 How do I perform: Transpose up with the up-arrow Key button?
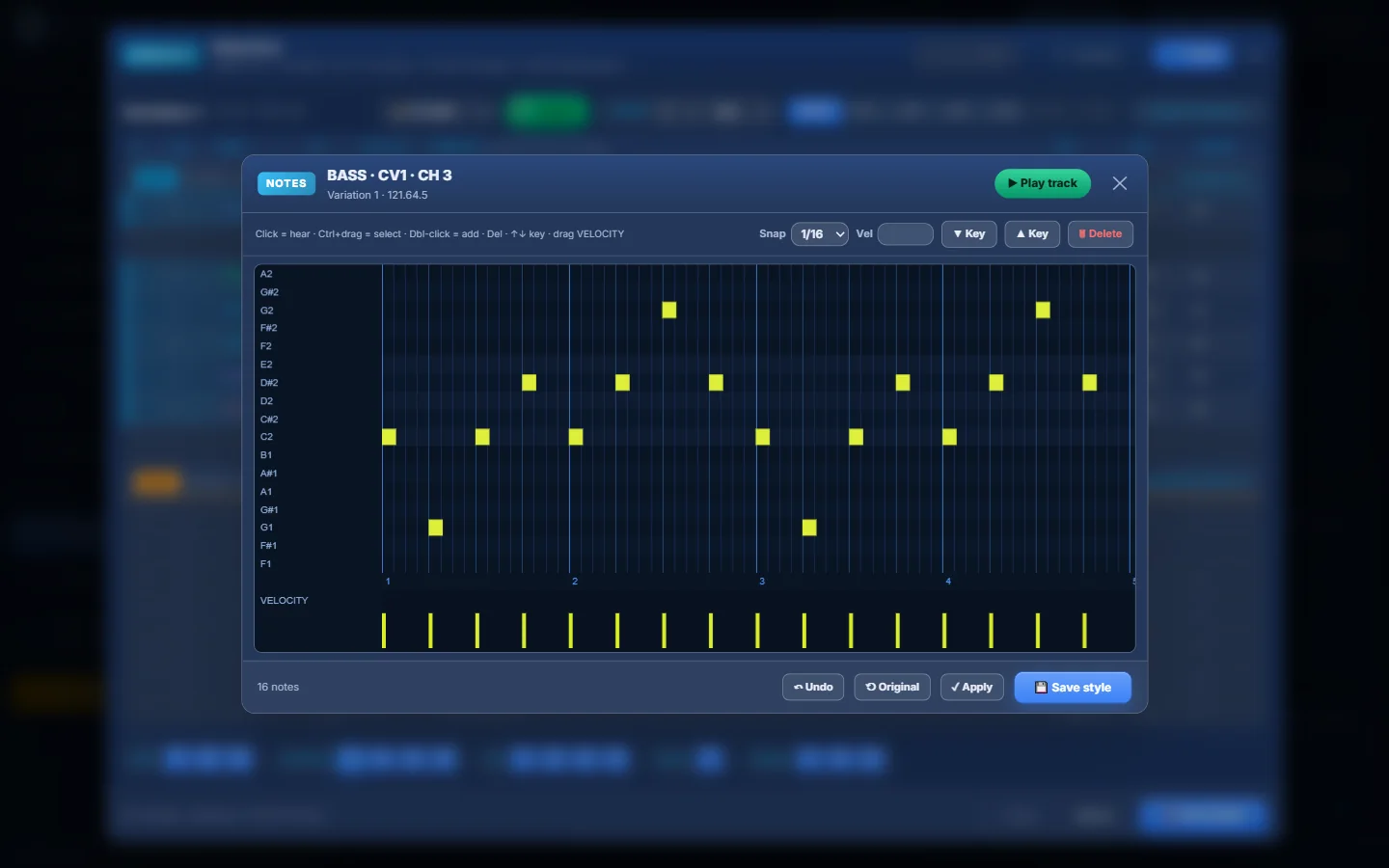pyautogui.click(x=1032, y=234)
